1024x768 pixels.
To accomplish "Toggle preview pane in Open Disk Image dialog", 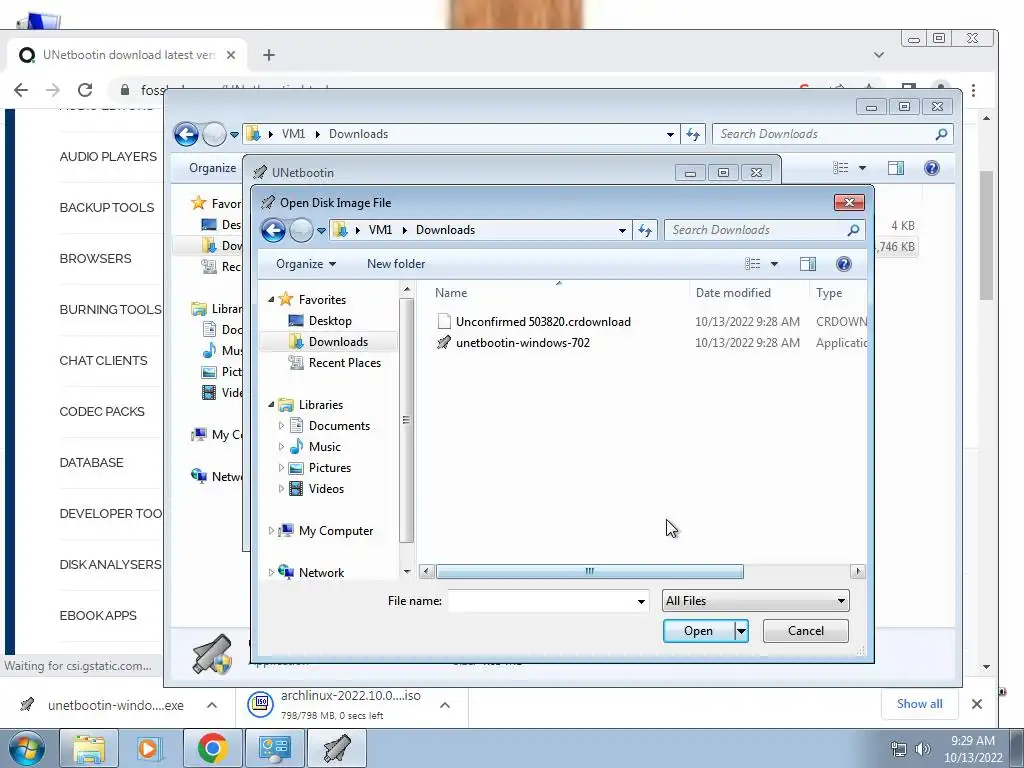I will [808, 264].
